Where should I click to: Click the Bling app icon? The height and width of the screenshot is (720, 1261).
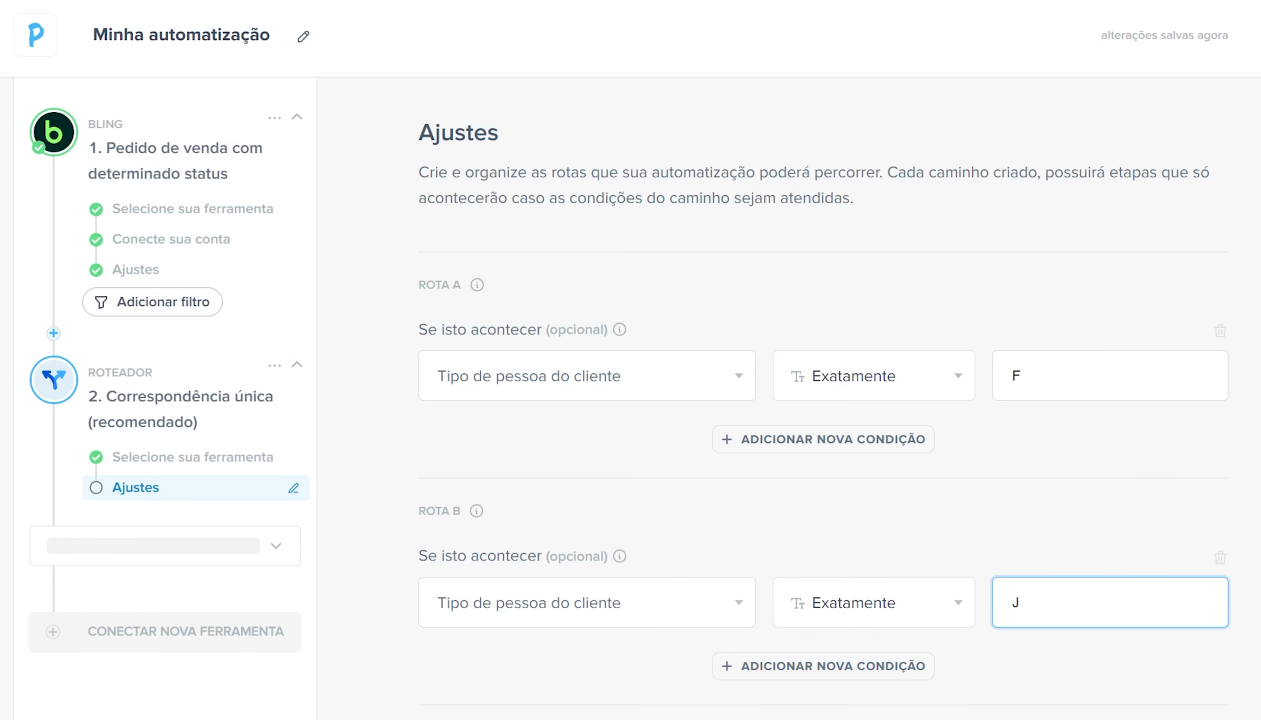[x=54, y=132]
